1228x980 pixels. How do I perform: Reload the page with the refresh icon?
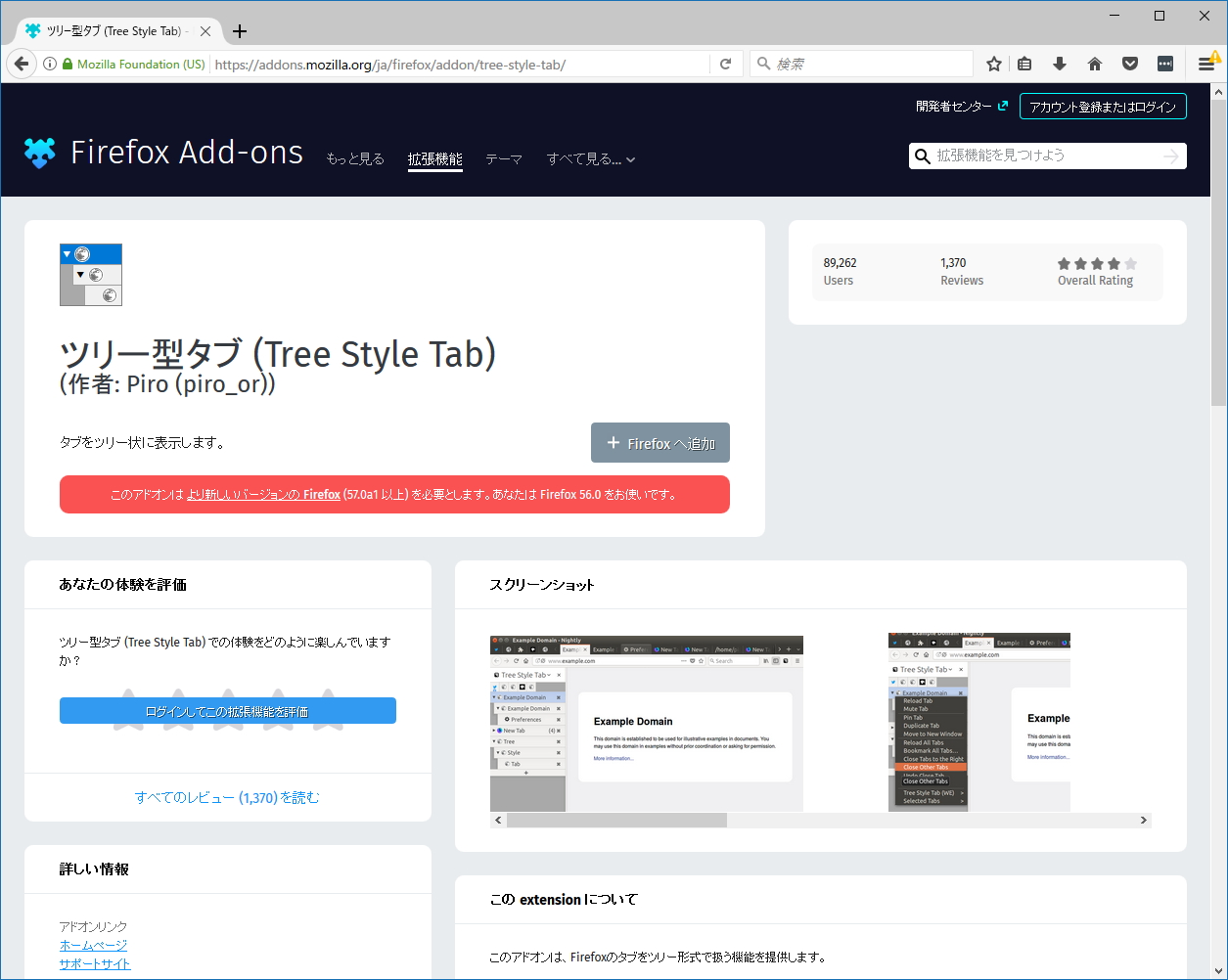click(725, 65)
